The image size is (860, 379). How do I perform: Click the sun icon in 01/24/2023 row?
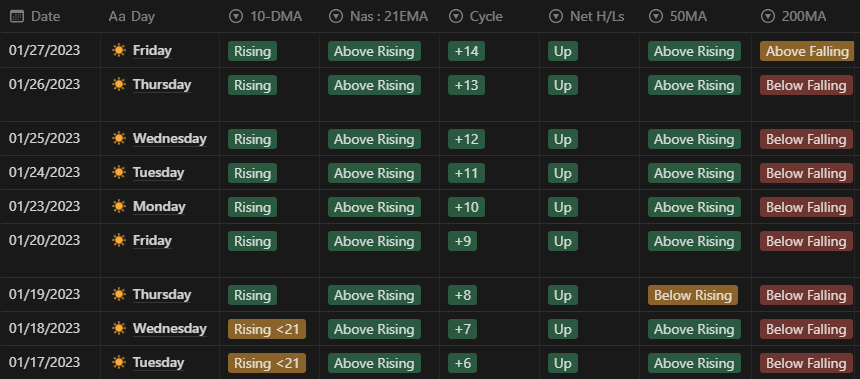point(118,172)
